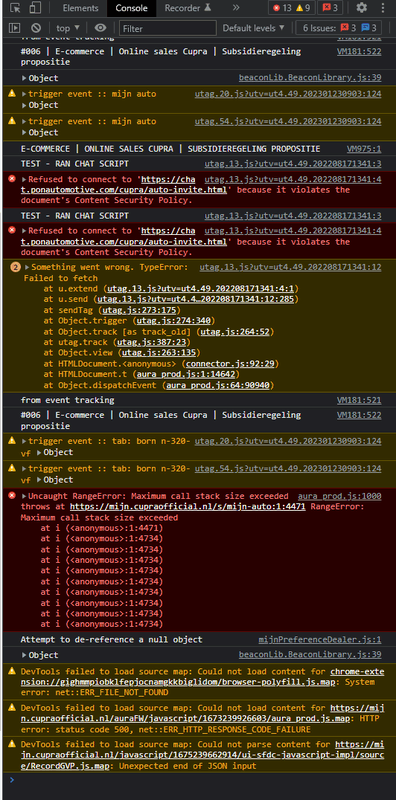
Task: Open utag.js:273:175 in the sendTag stack line
Action: (x=140, y=310)
